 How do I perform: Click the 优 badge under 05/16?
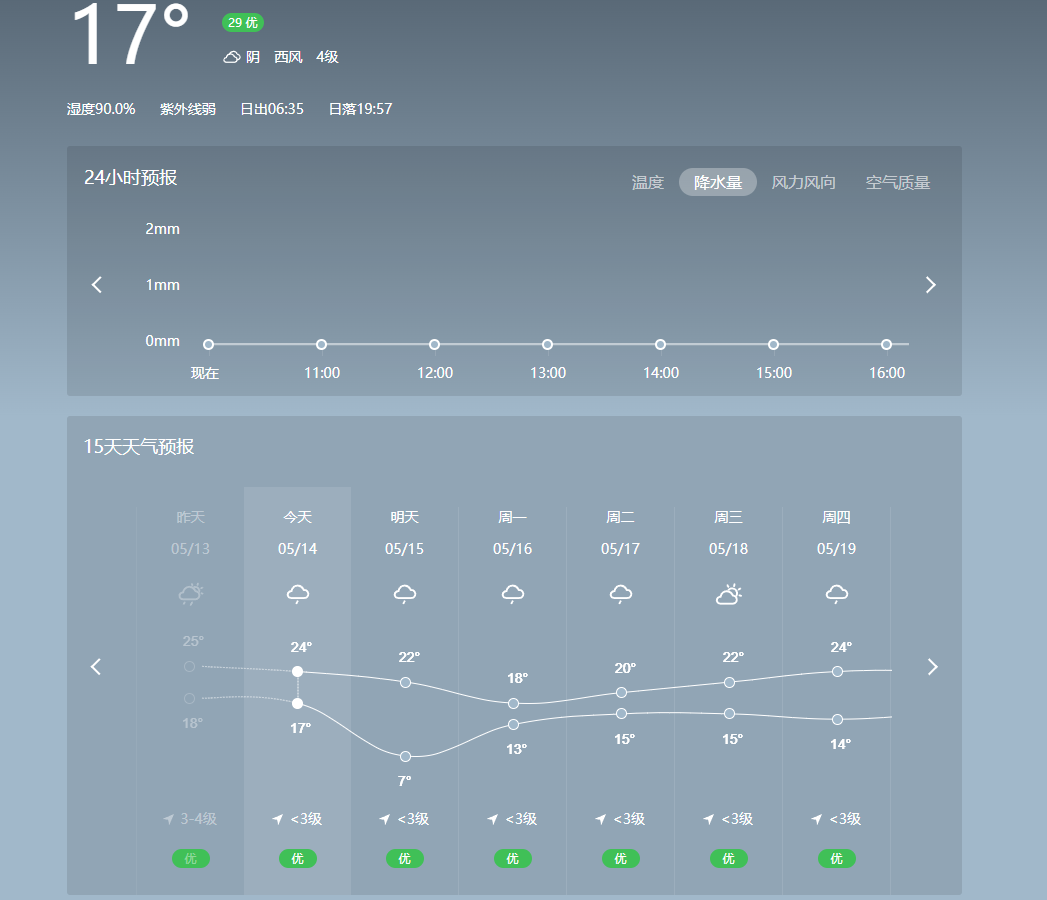(x=513, y=859)
